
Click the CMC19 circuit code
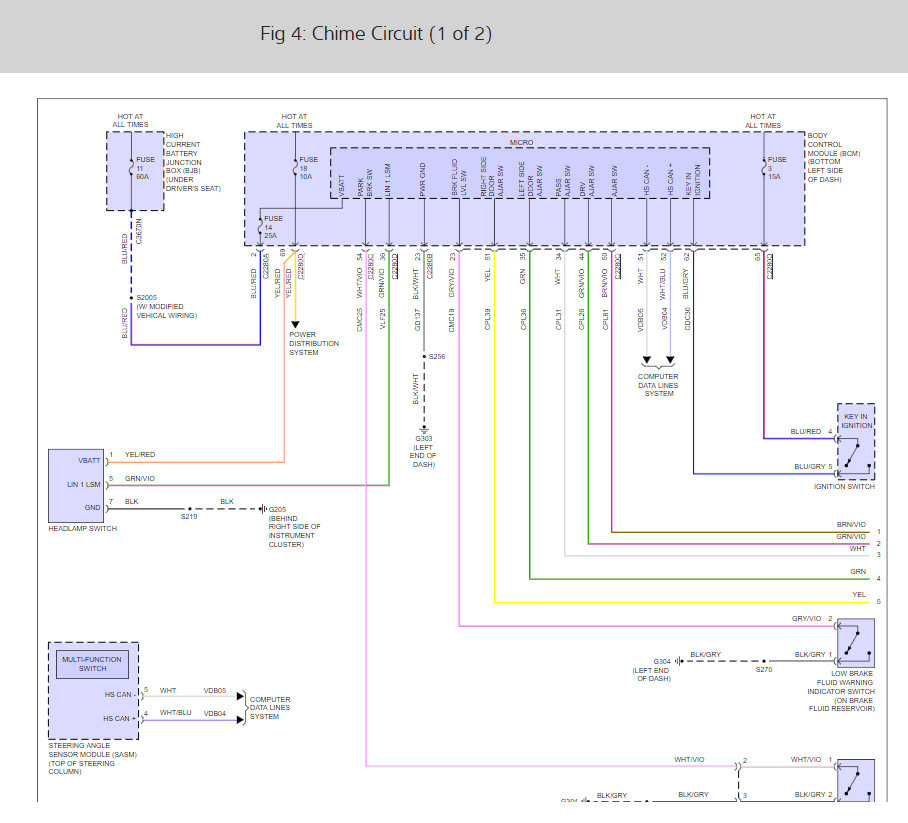[452, 320]
